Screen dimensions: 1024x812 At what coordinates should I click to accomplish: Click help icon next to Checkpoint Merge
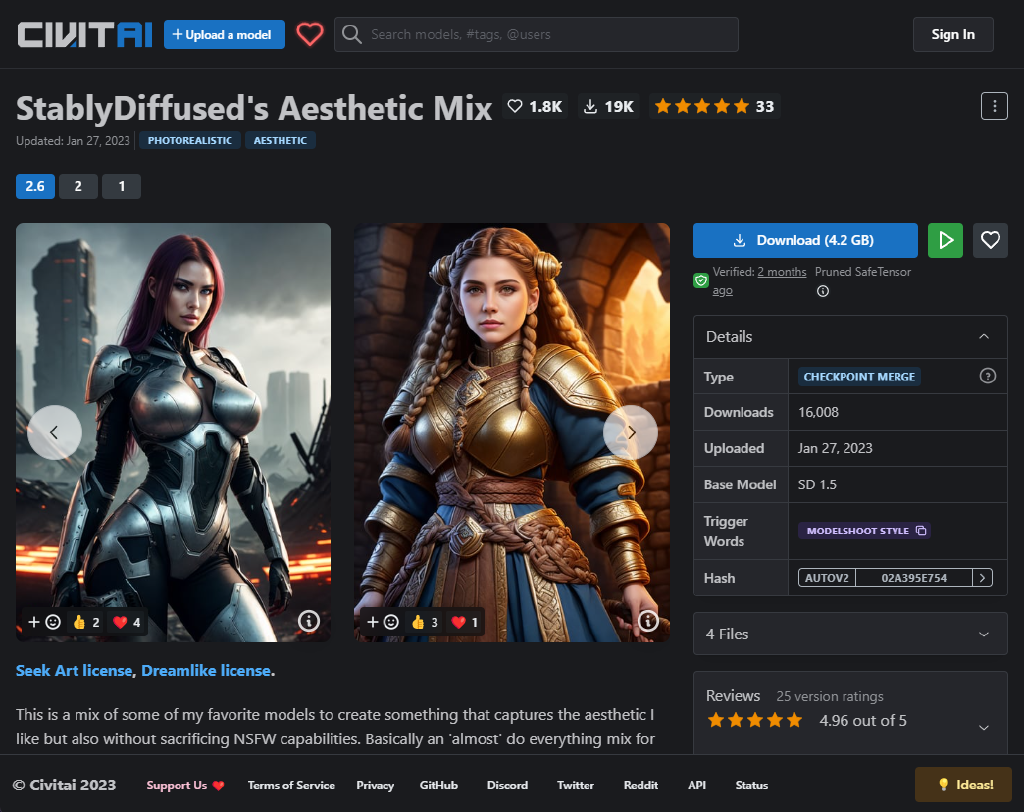click(x=988, y=376)
